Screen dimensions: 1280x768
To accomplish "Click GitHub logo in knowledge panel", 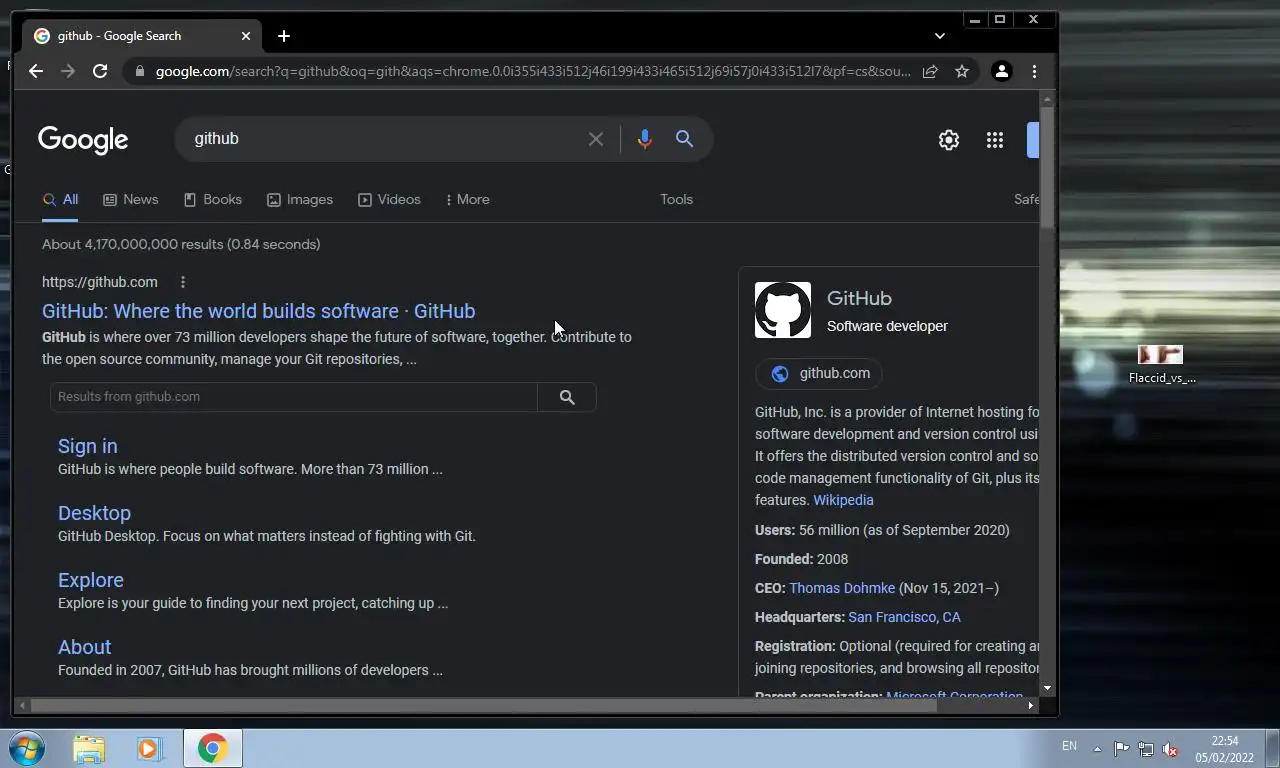I will click(783, 310).
